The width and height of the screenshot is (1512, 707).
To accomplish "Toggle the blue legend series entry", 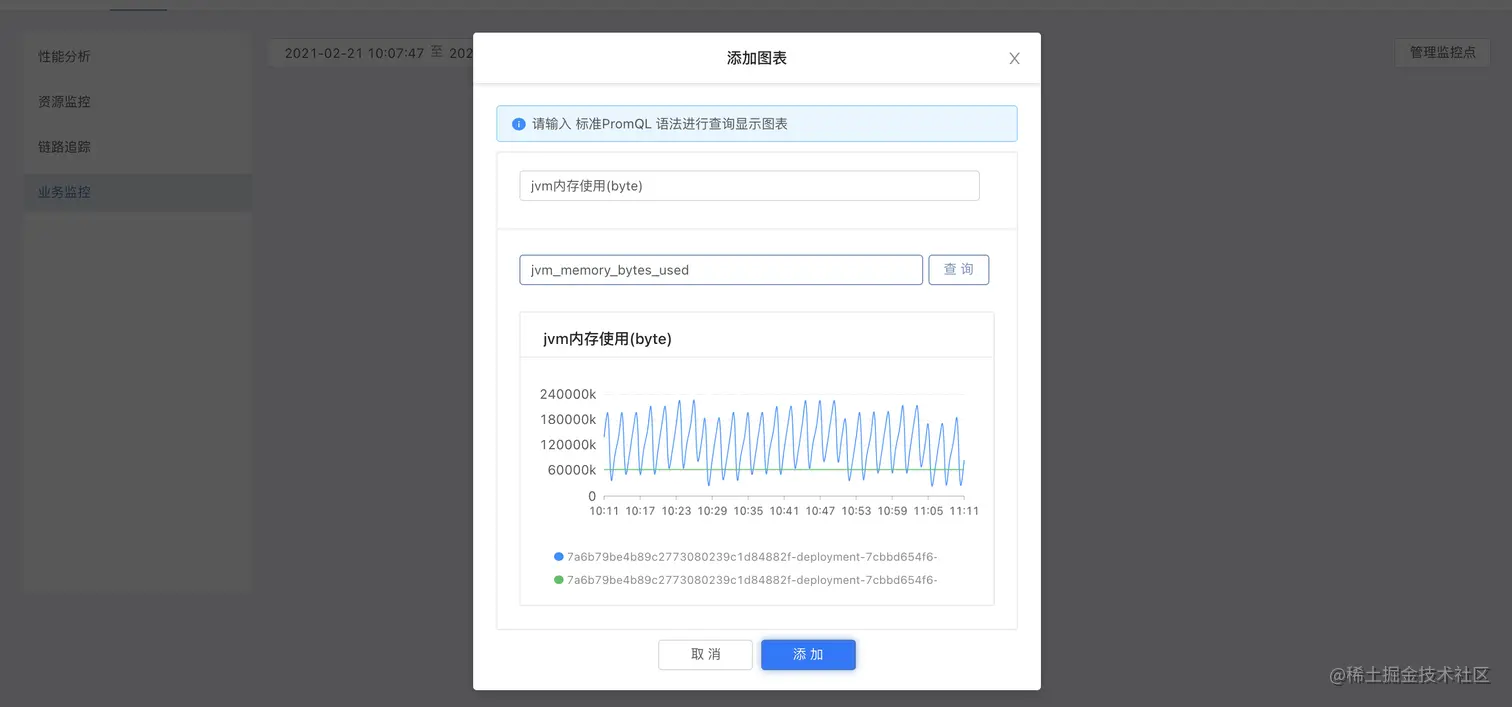I will coord(746,557).
